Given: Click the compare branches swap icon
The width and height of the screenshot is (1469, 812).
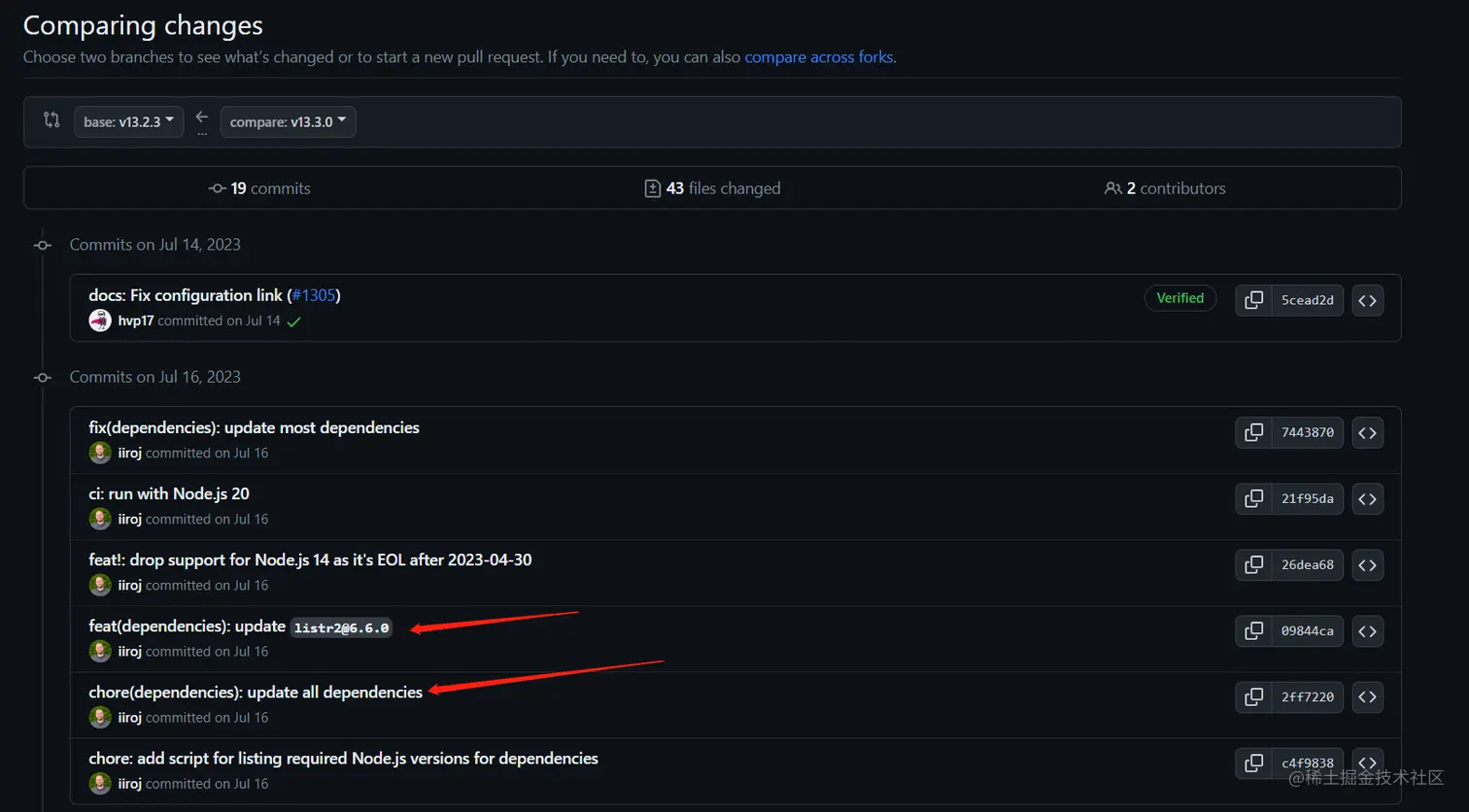Looking at the screenshot, I should pos(51,120).
